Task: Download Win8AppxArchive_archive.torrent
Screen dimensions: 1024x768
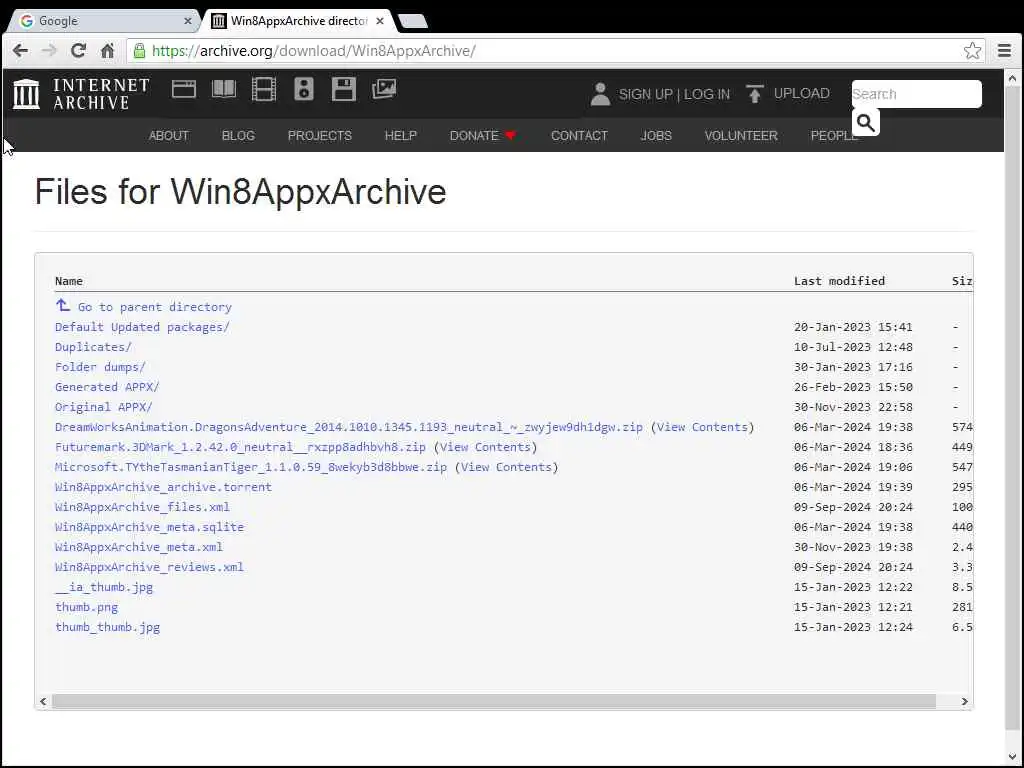Action: 163,487
